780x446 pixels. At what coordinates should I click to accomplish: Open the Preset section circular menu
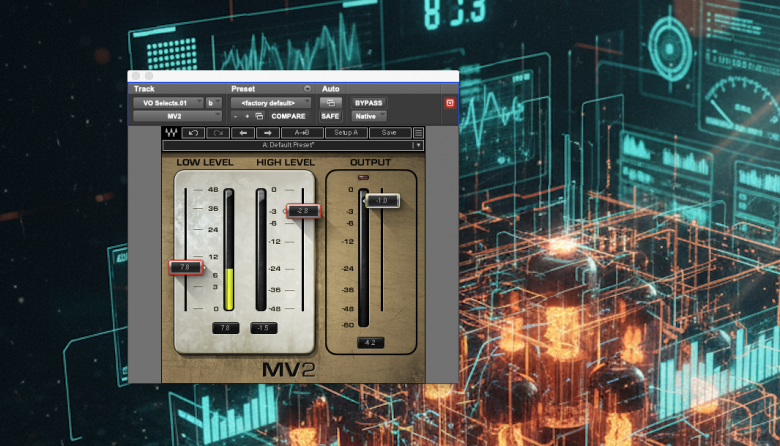point(307,89)
